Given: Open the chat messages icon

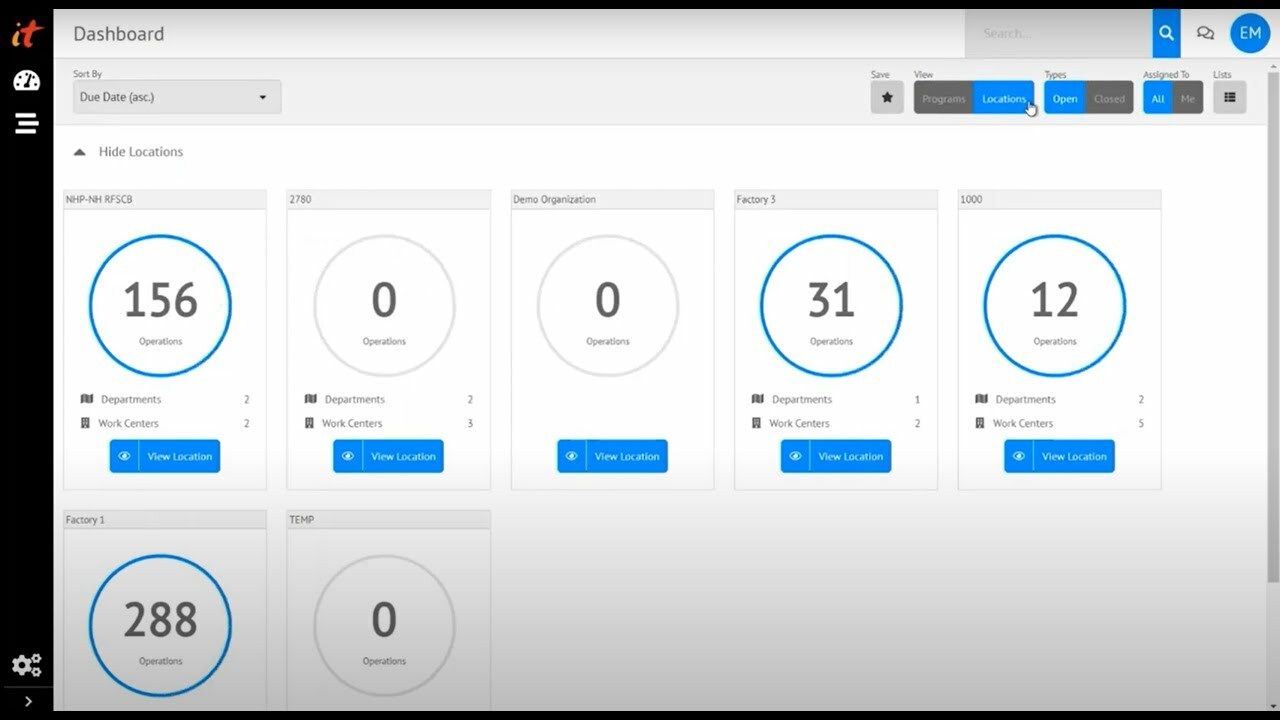Looking at the screenshot, I should point(1205,33).
